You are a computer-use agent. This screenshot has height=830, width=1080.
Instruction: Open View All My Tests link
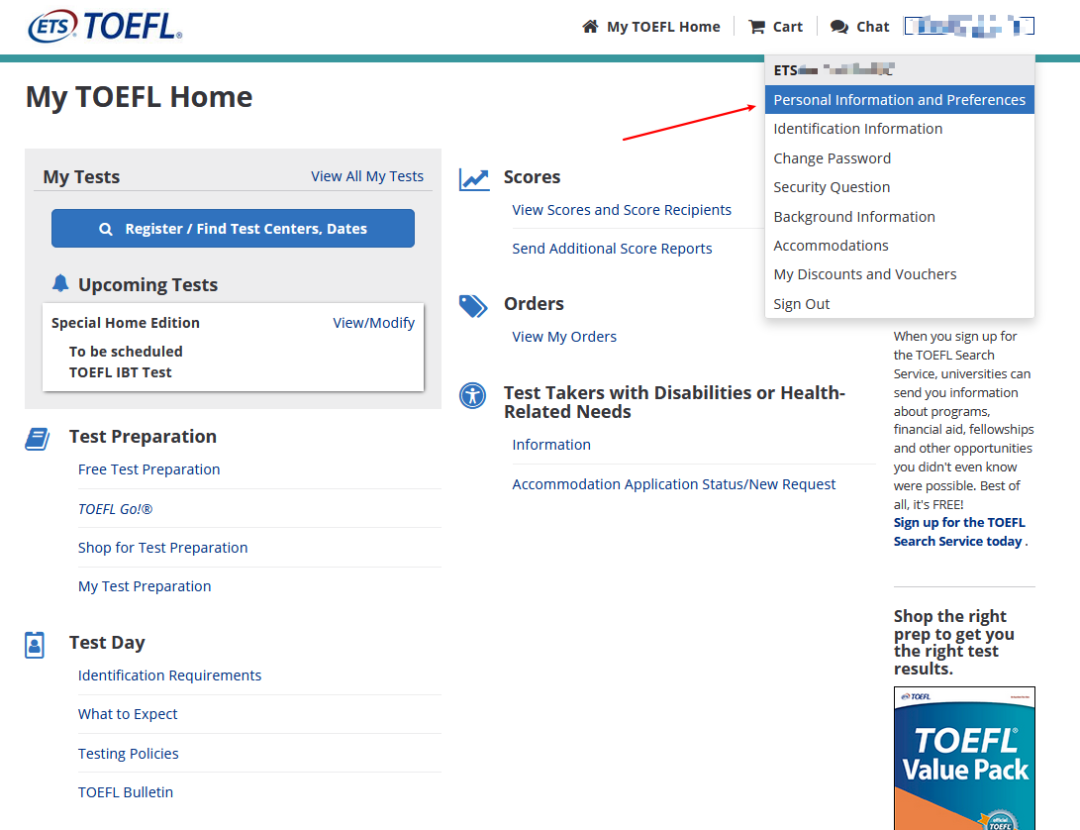click(x=367, y=176)
